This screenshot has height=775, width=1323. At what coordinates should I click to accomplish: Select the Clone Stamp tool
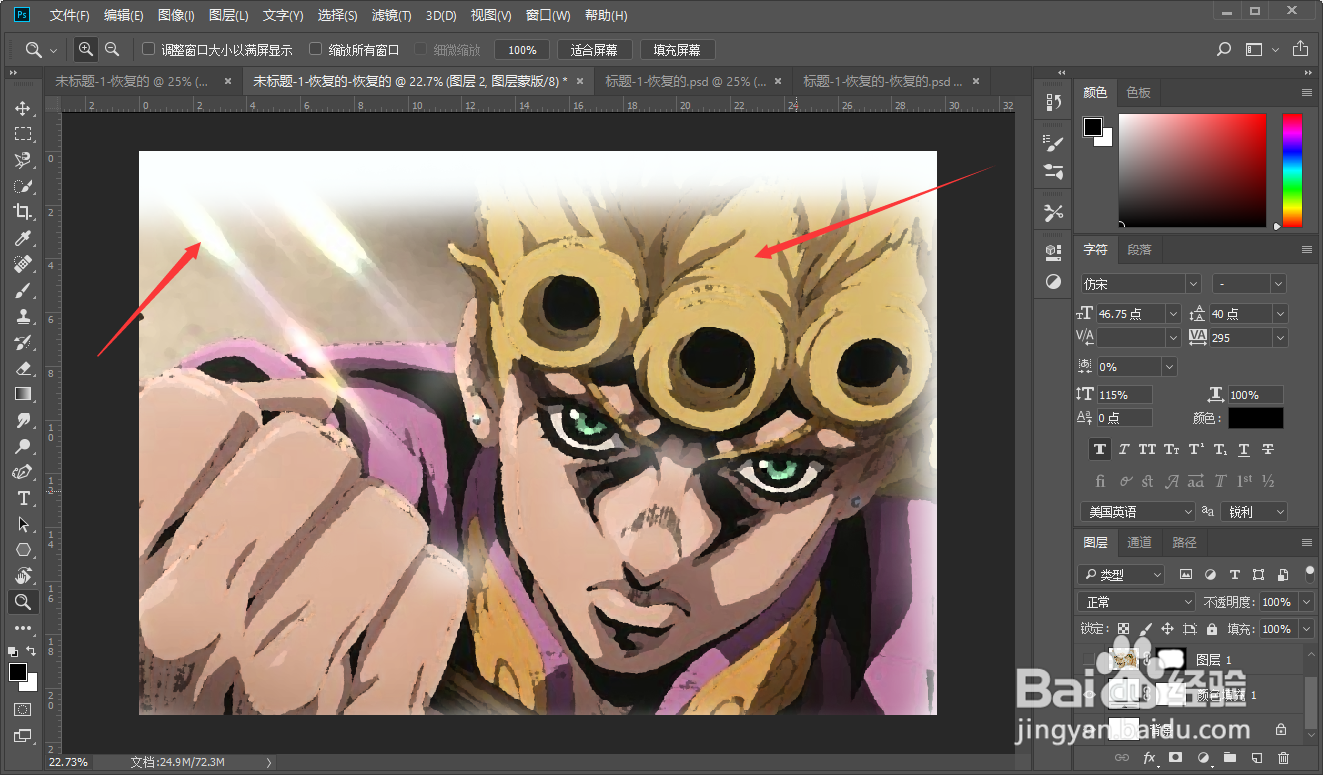click(x=22, y=316)
